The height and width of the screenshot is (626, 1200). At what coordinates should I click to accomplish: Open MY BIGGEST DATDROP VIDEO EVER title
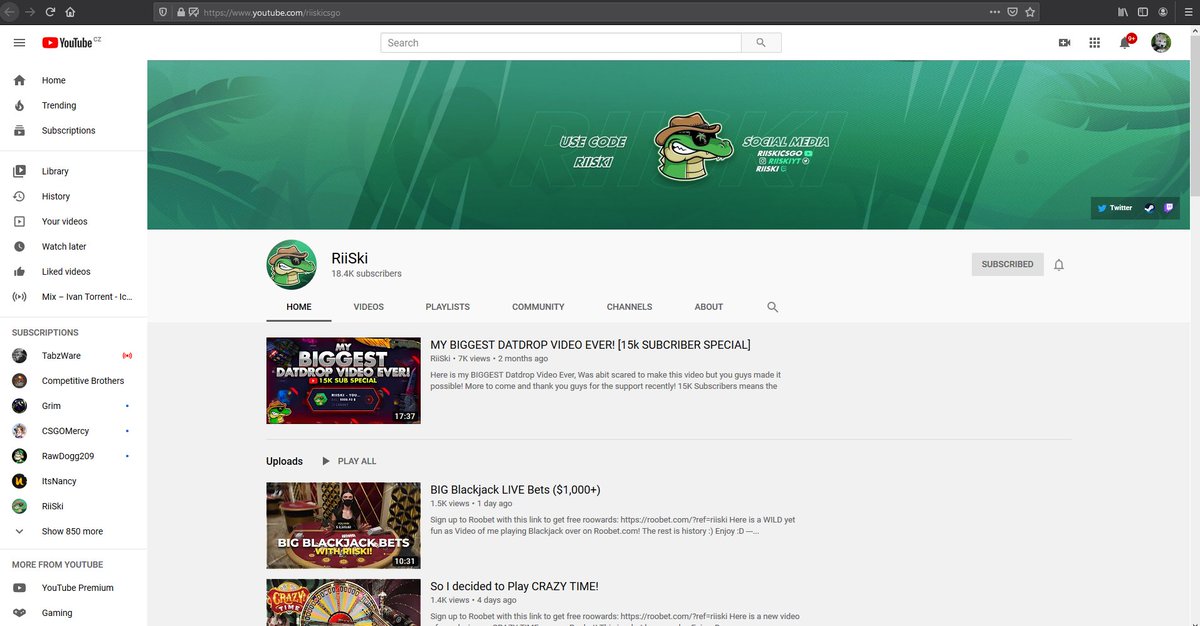(x=590, y=345)
